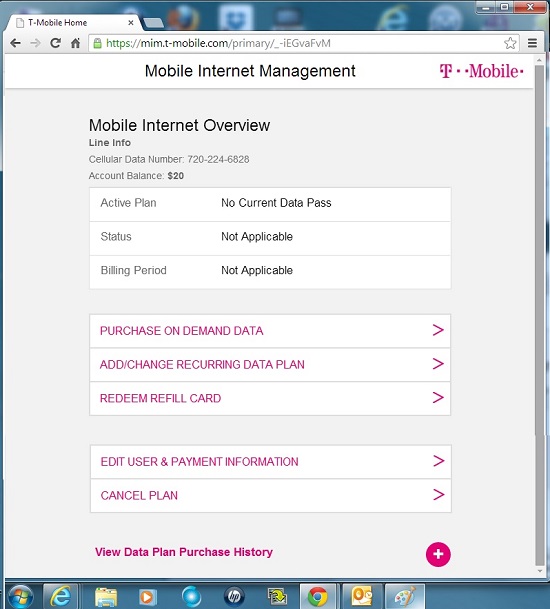Open the browser home page icon
This screenshot has height=609, width=550.
click(x=75, y=43)
